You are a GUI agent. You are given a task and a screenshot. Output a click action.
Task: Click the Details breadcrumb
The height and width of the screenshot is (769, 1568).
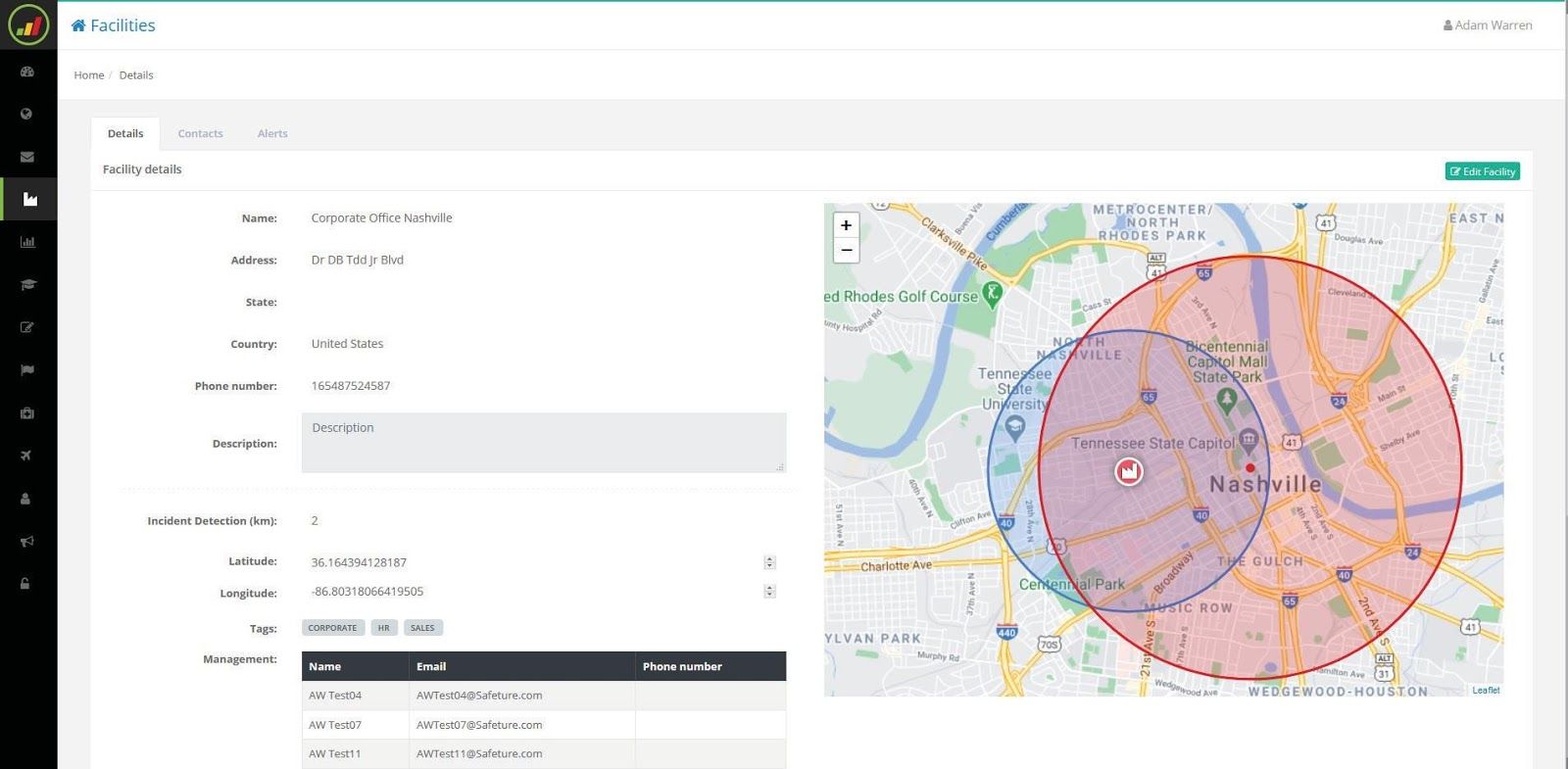click(136, 75)
